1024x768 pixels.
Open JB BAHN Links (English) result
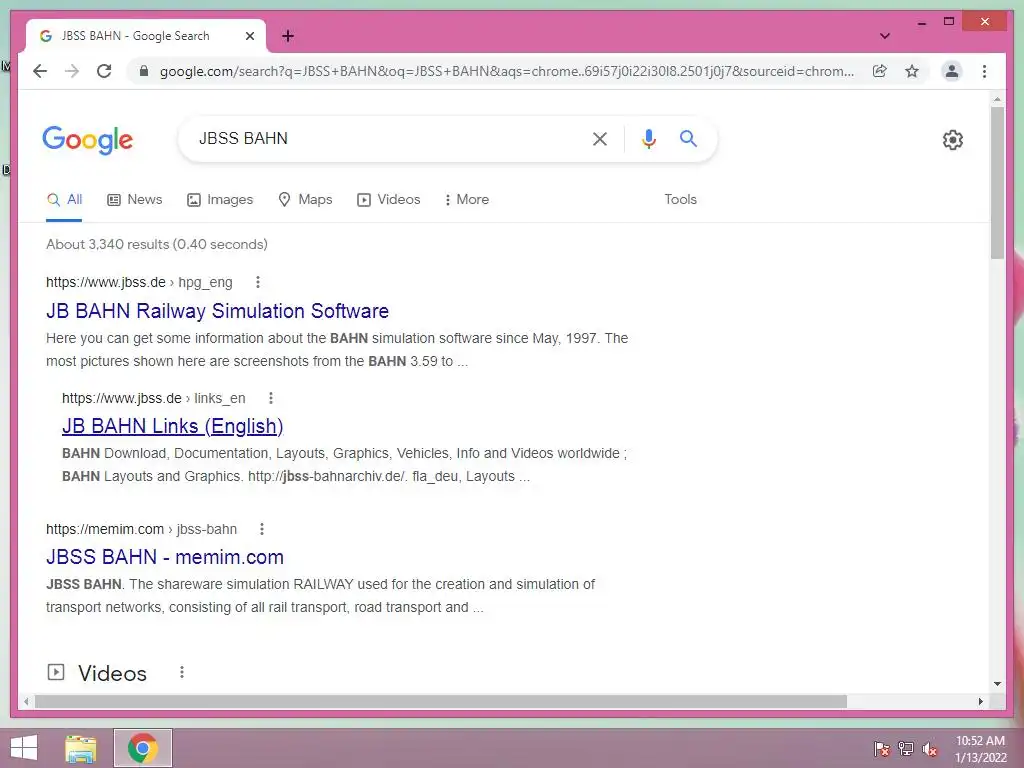[x=172, y=426]
